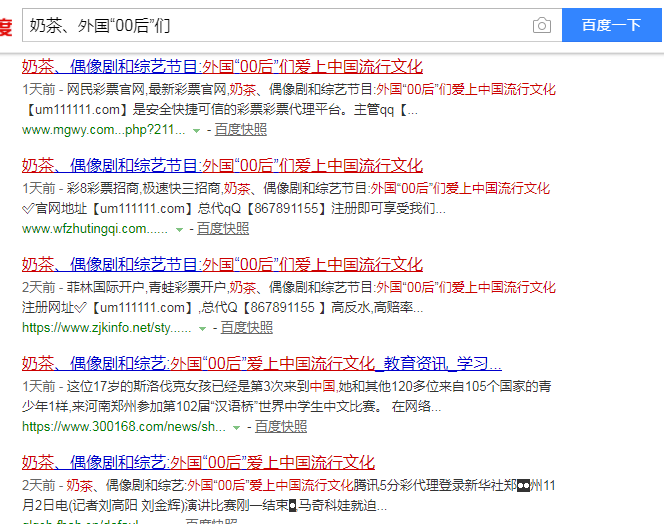Open fifth result title above 腾讯5分彩 snippet

click(198, 463)
